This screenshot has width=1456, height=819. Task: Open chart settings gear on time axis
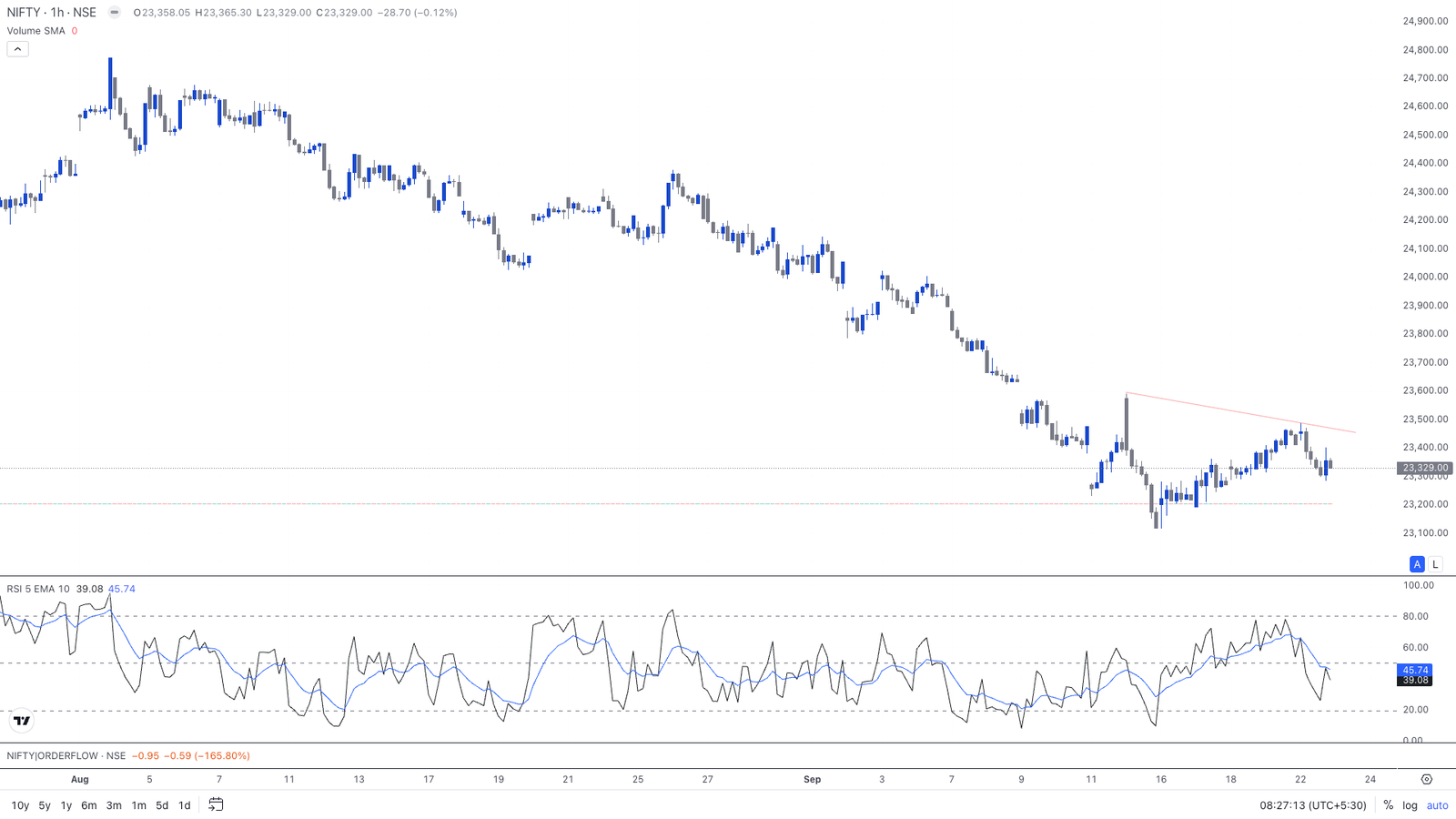(1426, 779)
